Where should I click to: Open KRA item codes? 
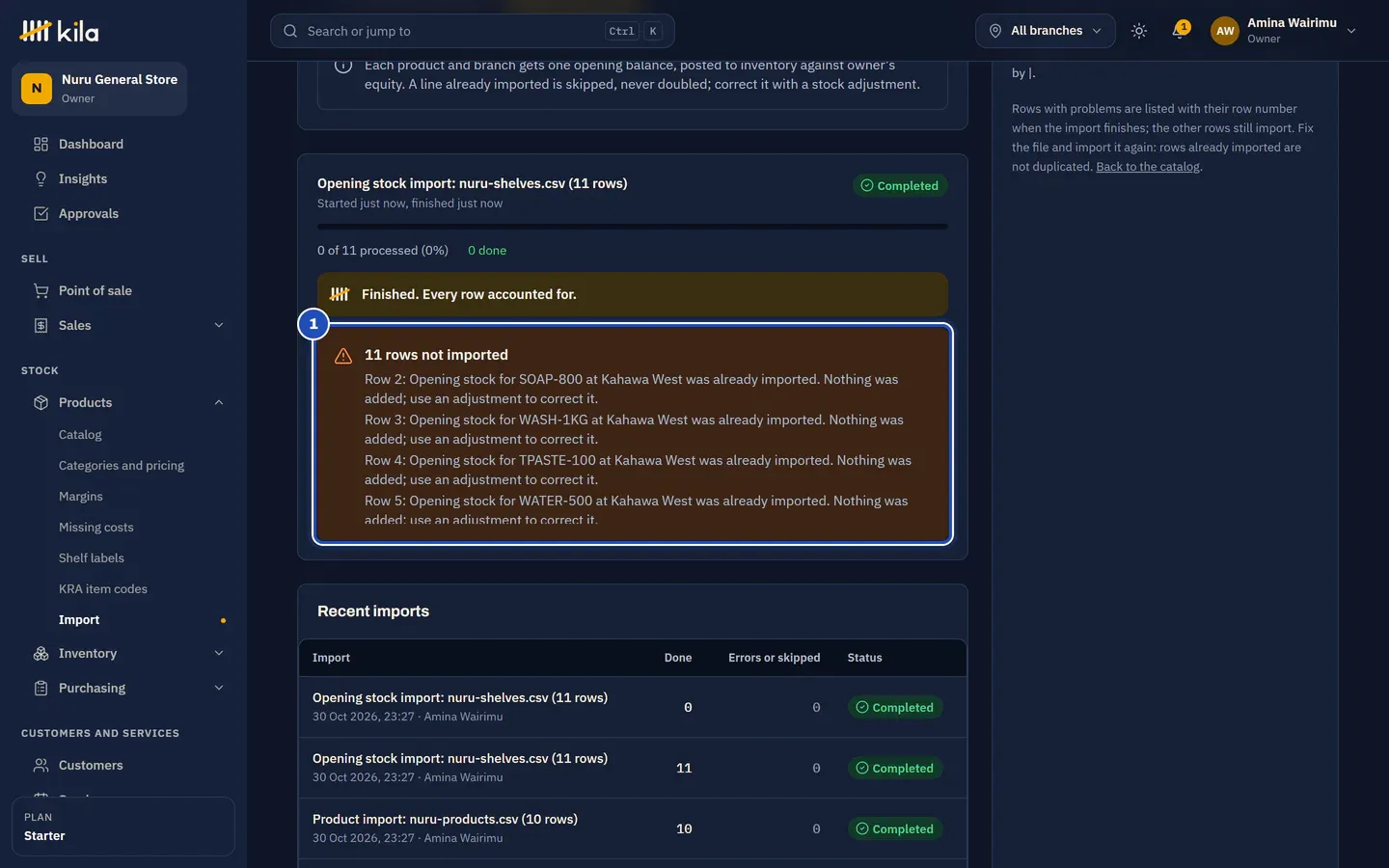(x=103, y=589)
